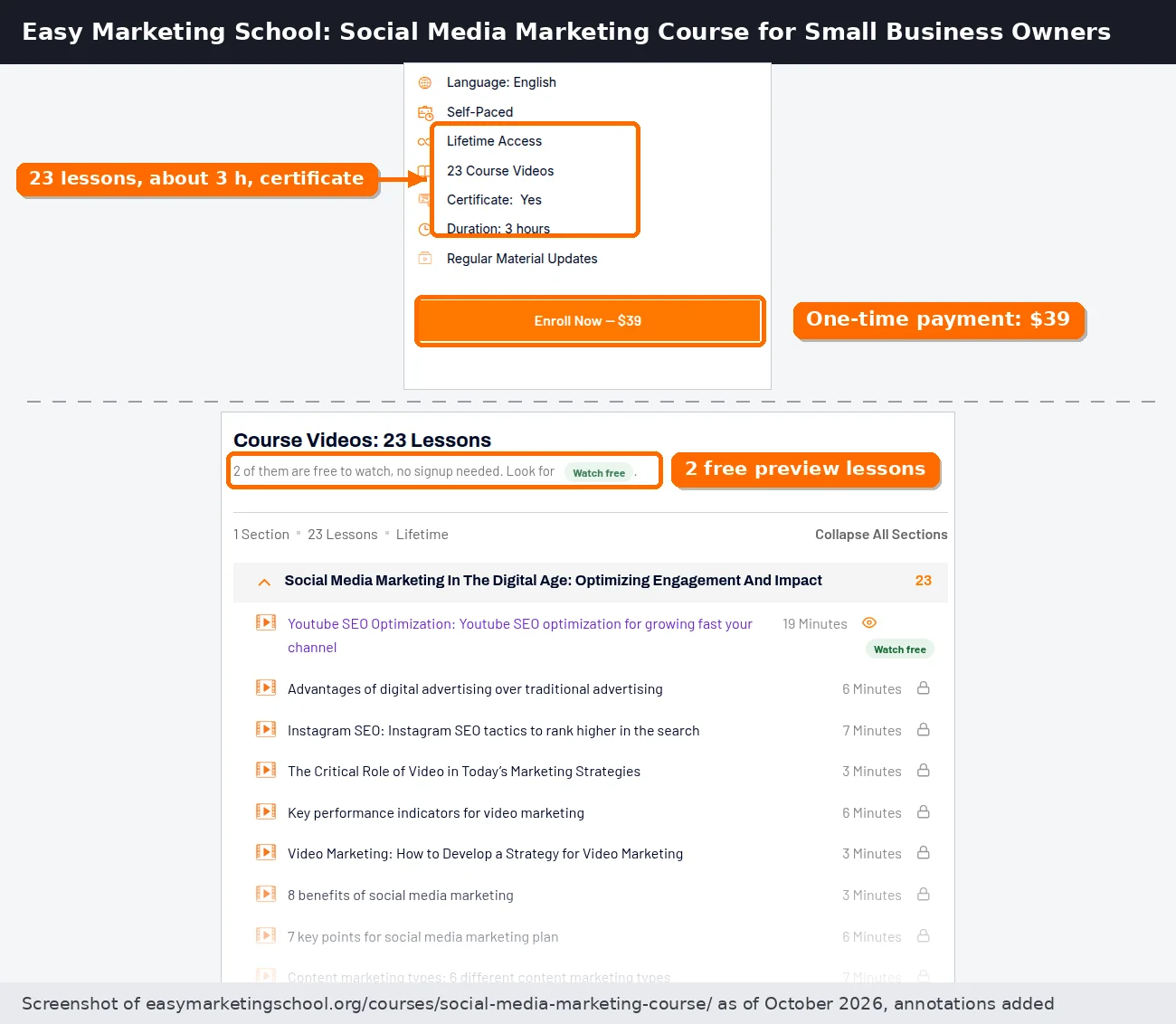Click lock icon for Instagram SEO lesson

pyautogui.click(x=924, y=730)
